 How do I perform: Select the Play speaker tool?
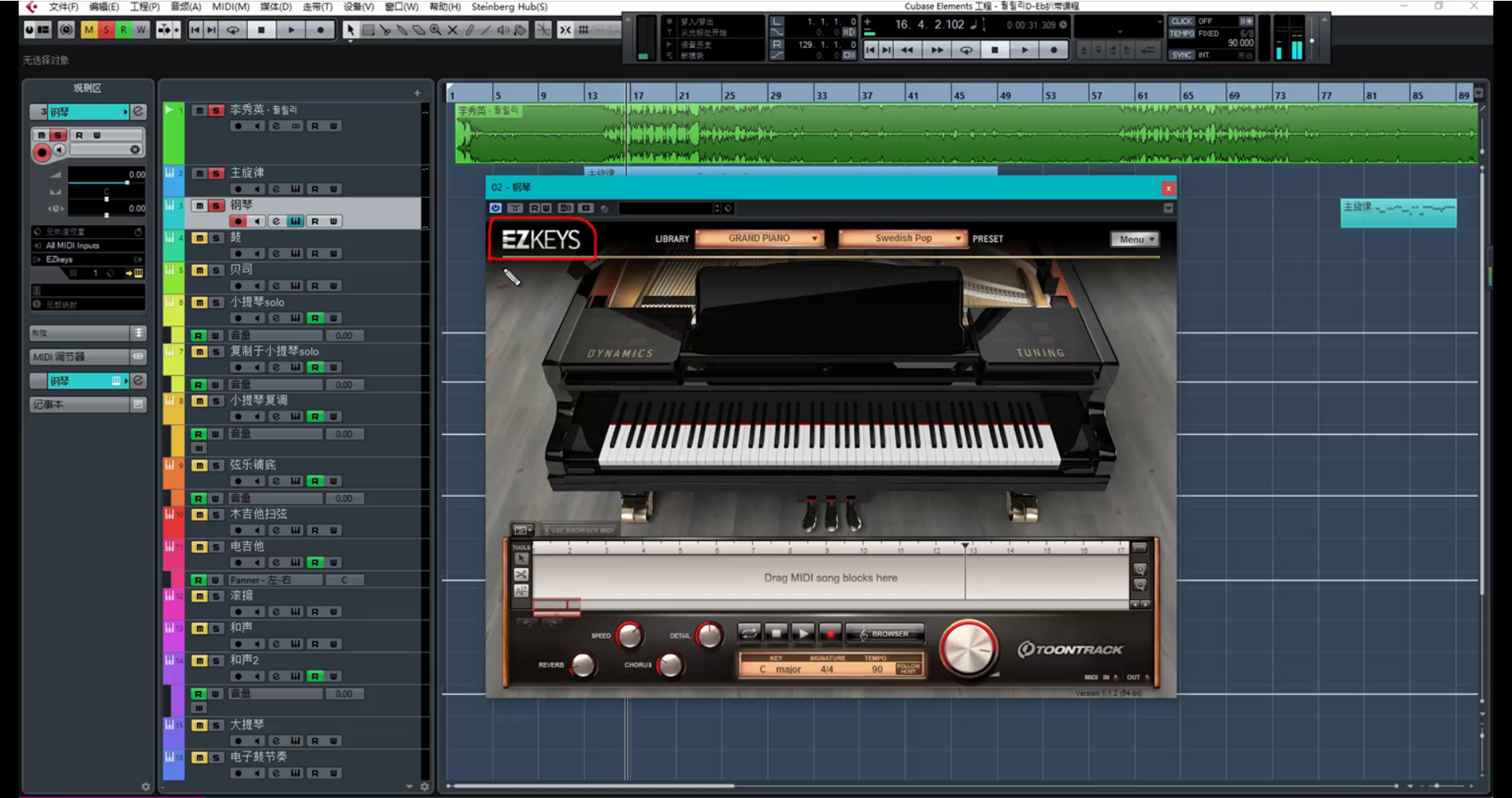click(x=503, y=30)
